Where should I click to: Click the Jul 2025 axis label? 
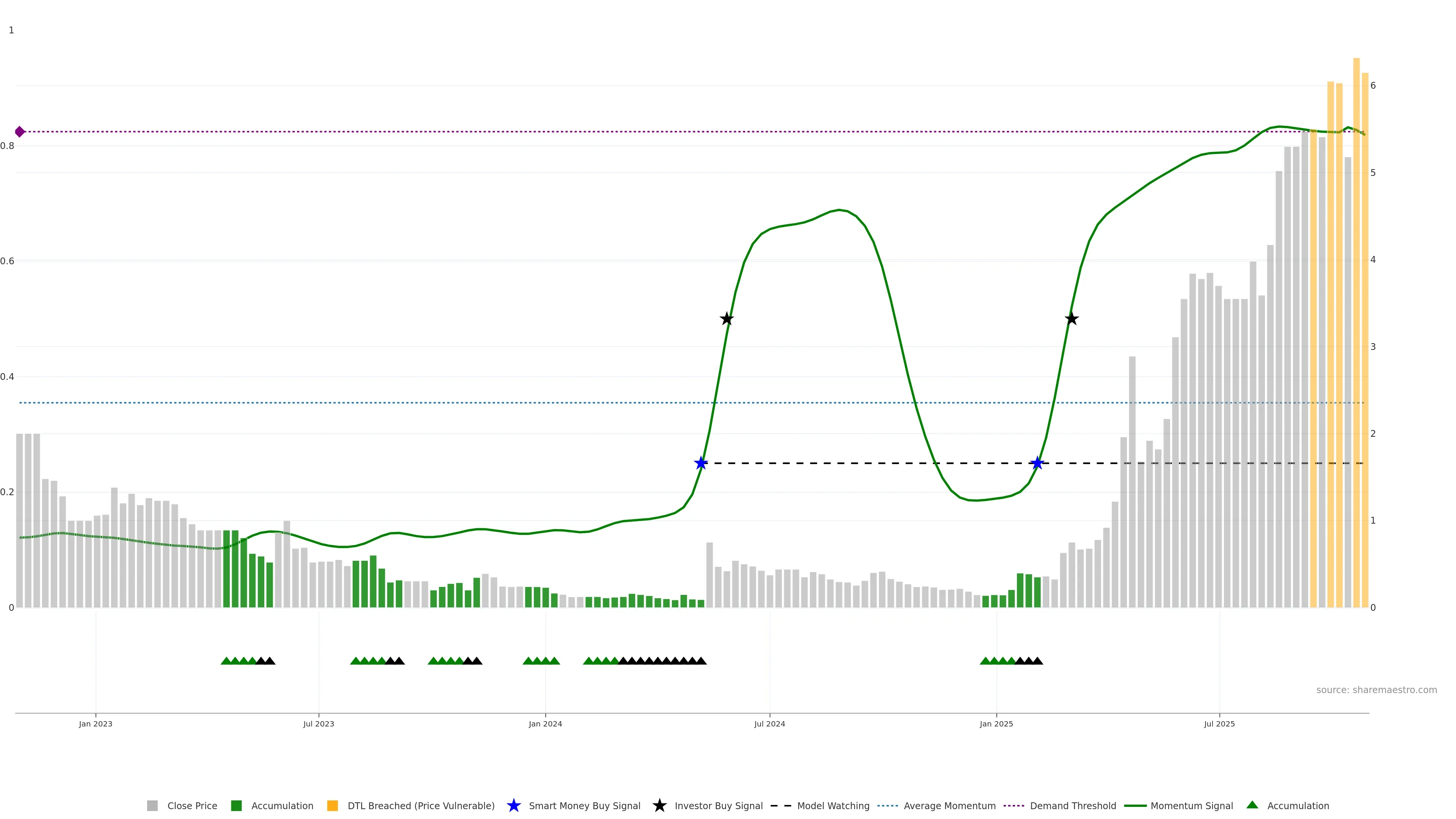(1219, 724)
